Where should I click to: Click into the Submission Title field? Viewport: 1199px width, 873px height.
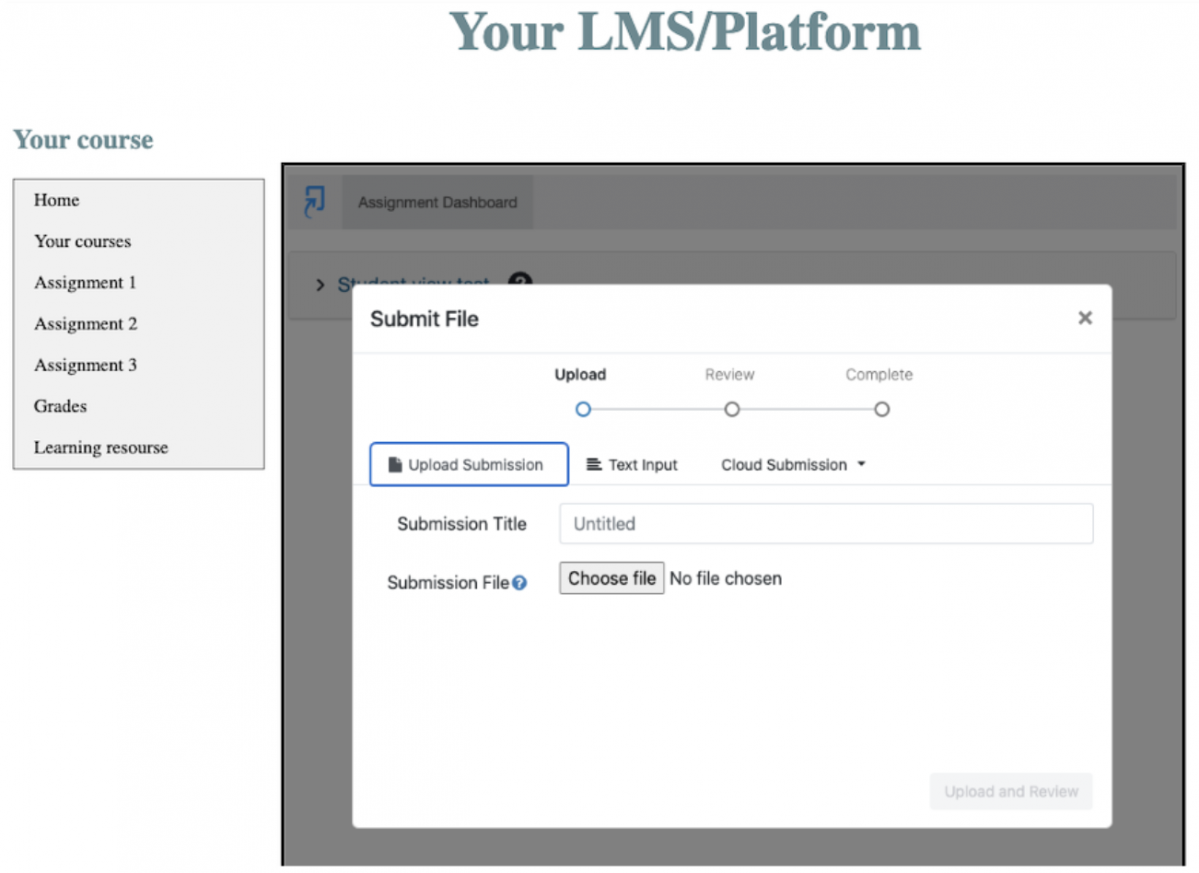tap(825, 523)
